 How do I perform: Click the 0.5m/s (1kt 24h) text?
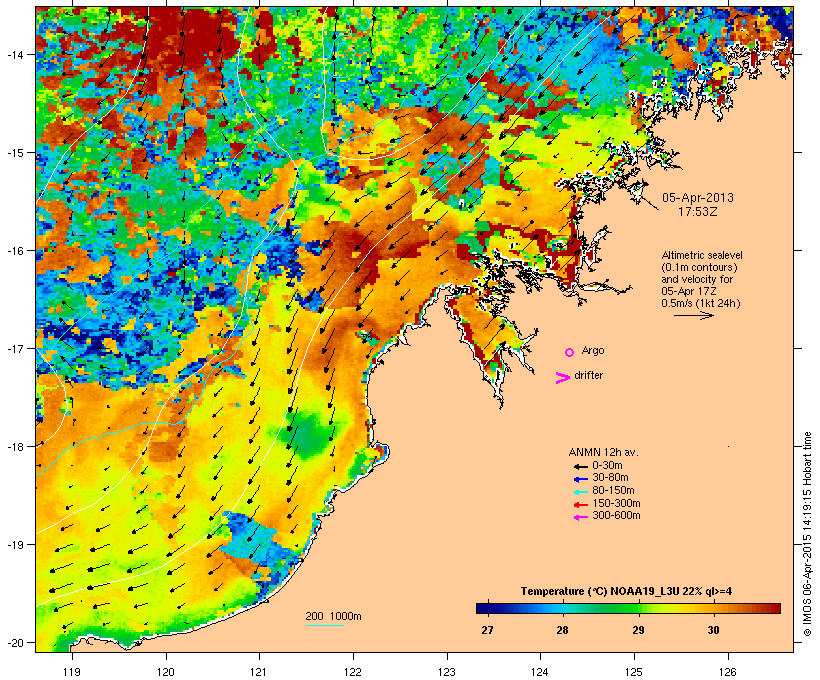pos(701,303)
